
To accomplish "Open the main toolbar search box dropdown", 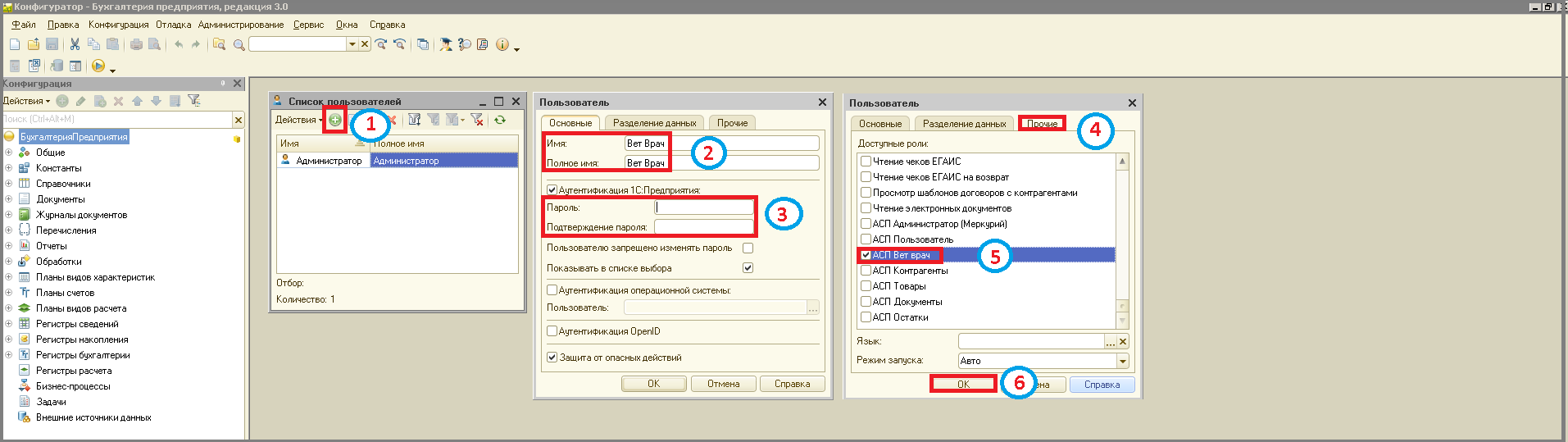I will pos(352,44).
